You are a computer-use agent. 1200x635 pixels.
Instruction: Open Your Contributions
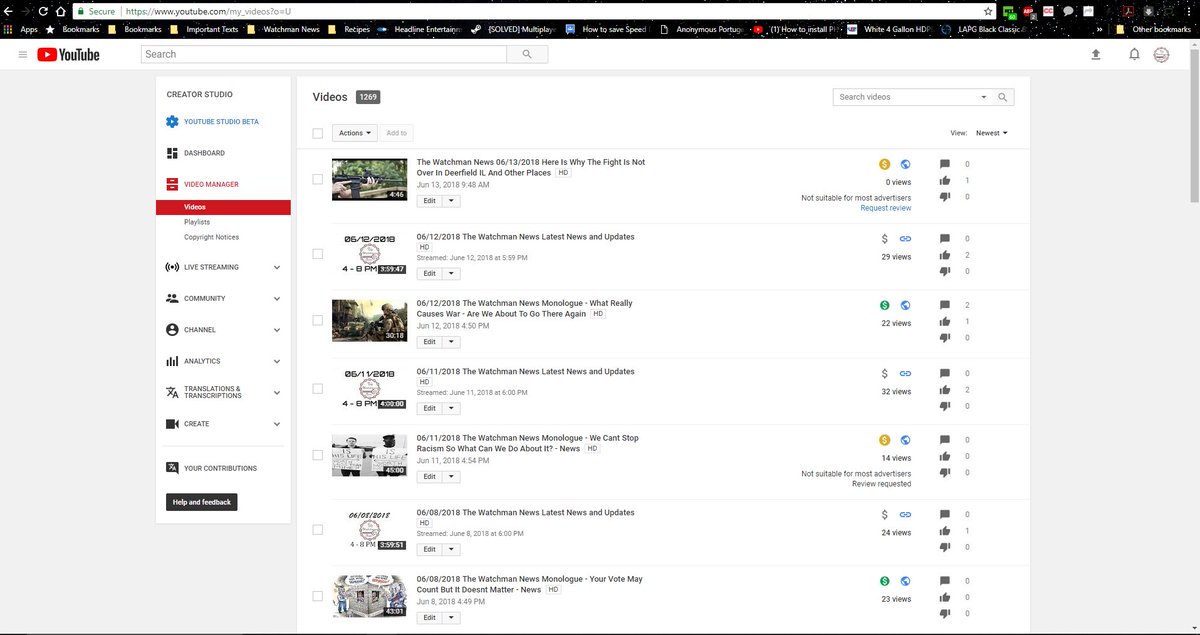point(220,468)
